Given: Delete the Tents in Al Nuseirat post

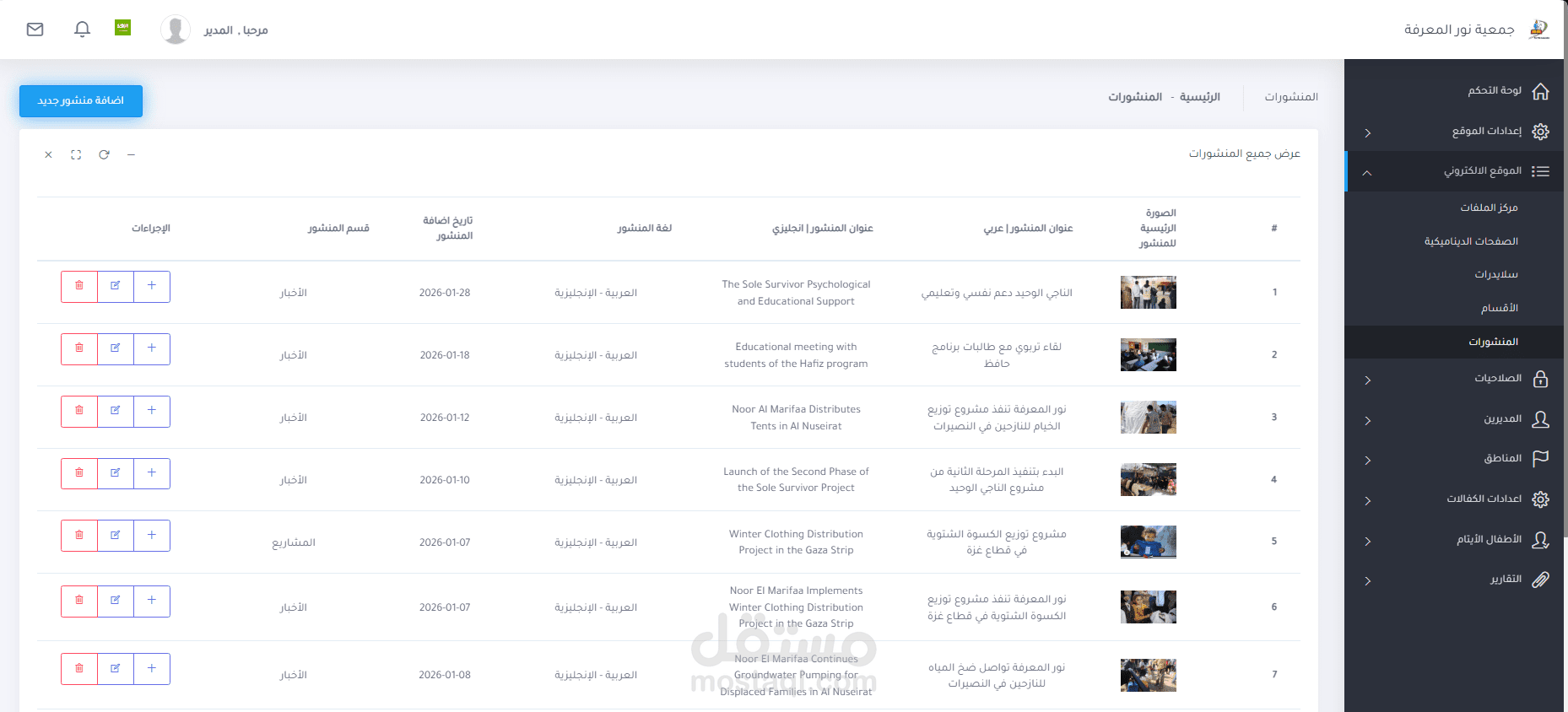Looking at the screenshot, I should (79, 411).
